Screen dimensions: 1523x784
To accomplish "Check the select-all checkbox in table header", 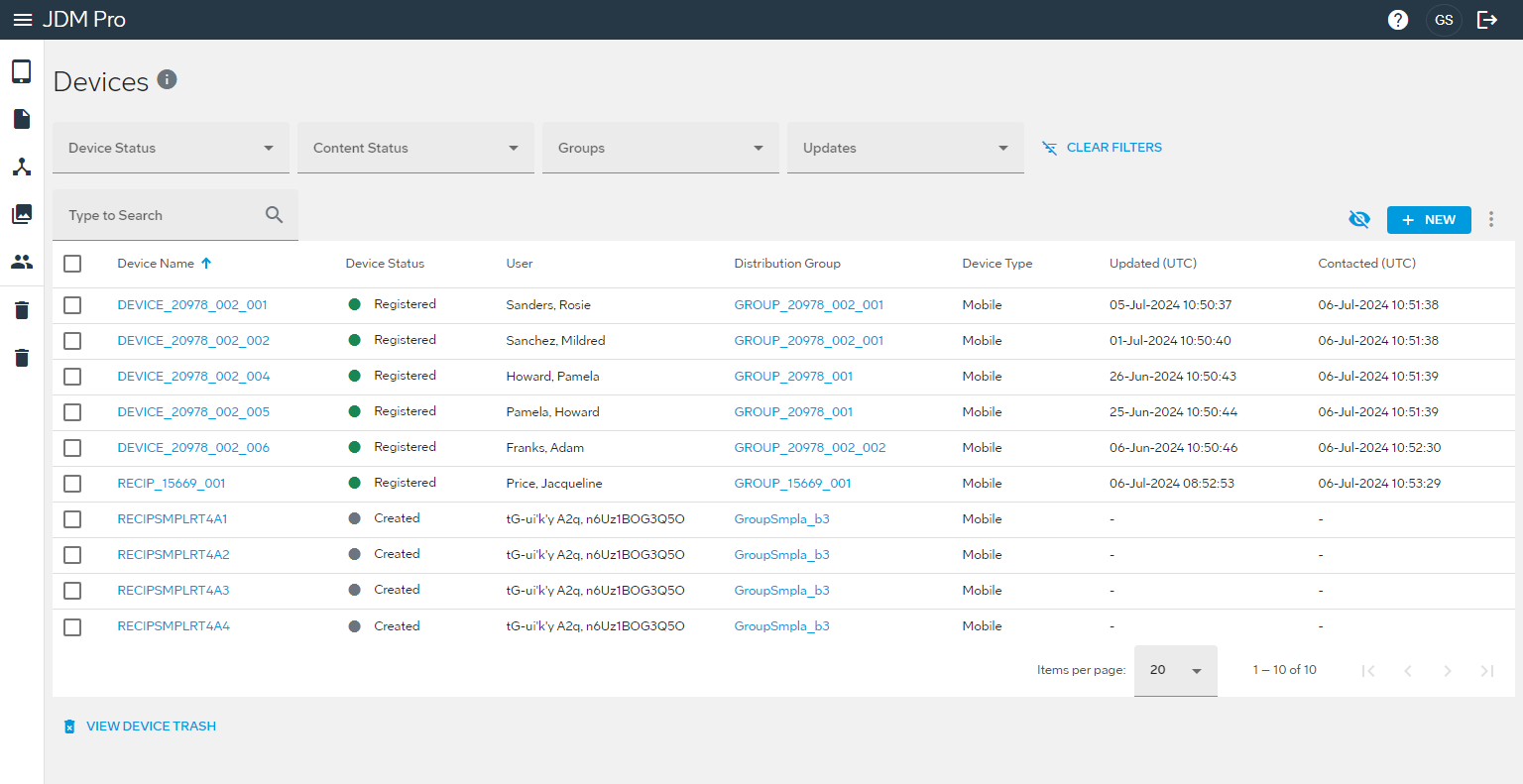I will pyautogui.click(x=72, y=264).
